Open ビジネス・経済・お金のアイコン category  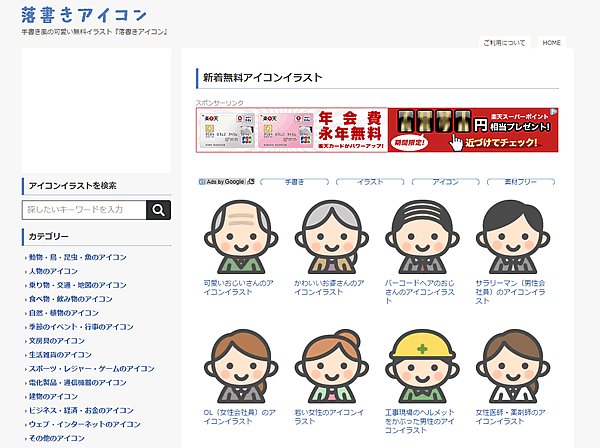81,411
